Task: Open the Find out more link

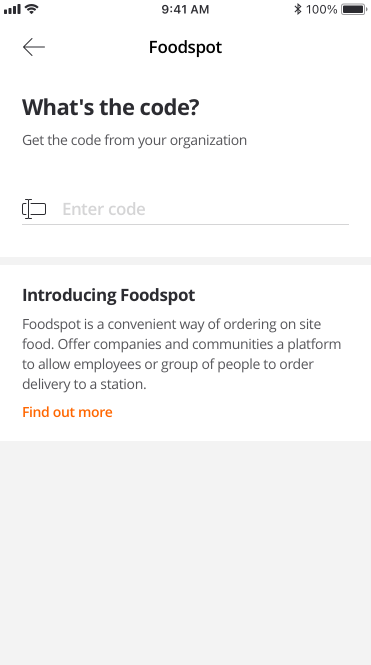Action: coord(67,412)
